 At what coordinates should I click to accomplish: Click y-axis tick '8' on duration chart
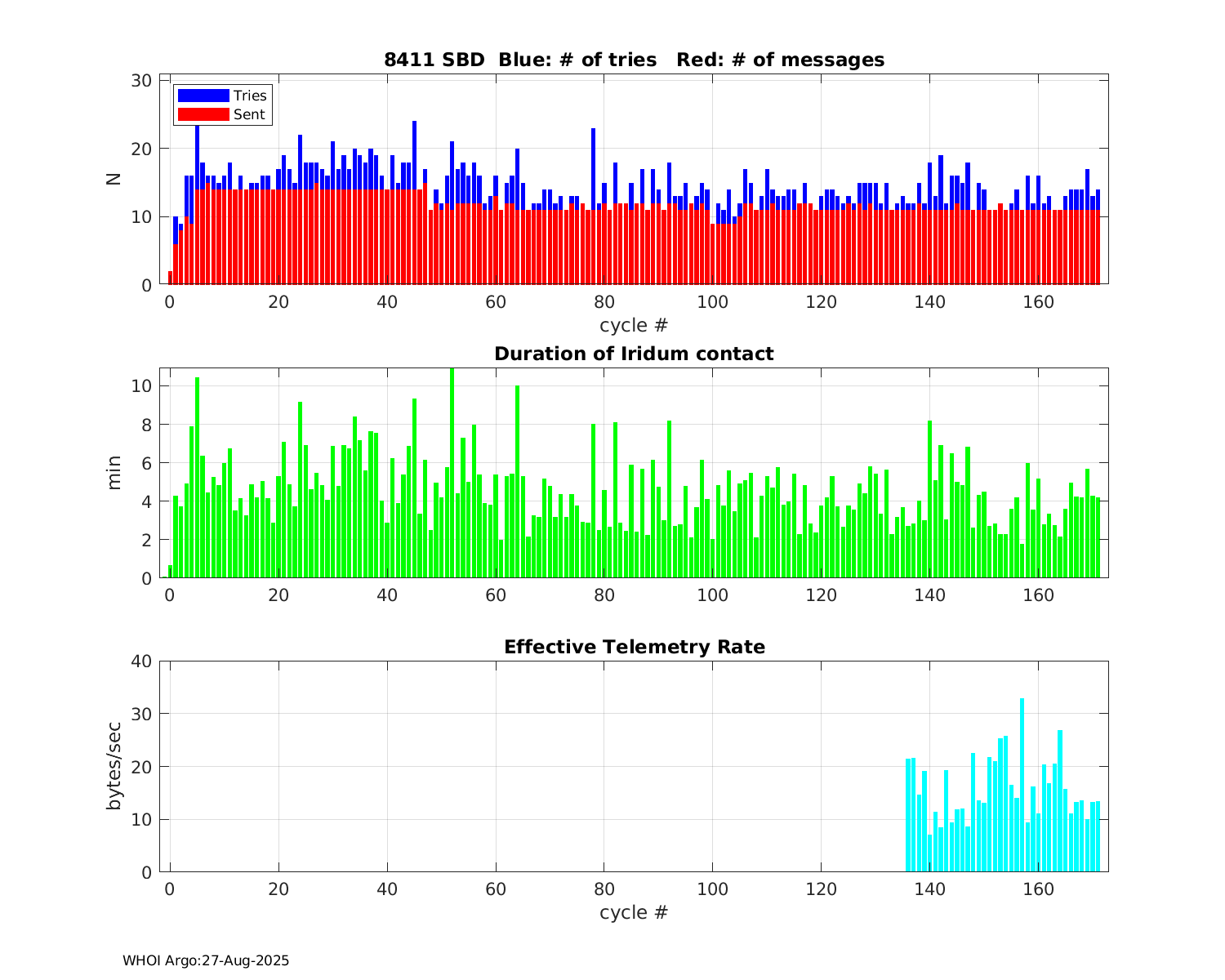(x=147, y=425)
